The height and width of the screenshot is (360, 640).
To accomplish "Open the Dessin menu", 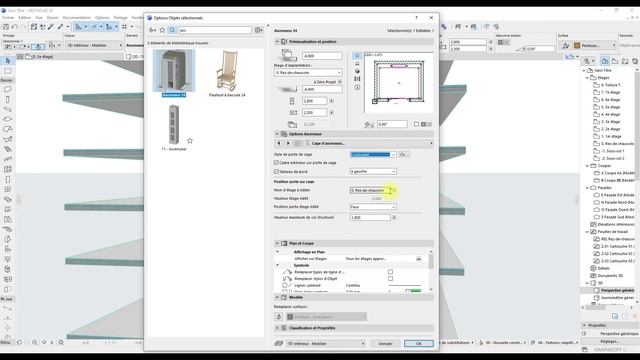I will point(53,18).
